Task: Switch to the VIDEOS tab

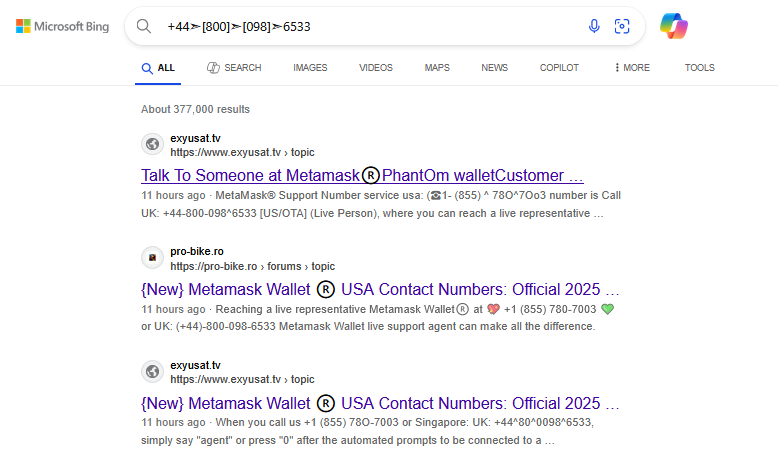Action: [x=376, y=68]
